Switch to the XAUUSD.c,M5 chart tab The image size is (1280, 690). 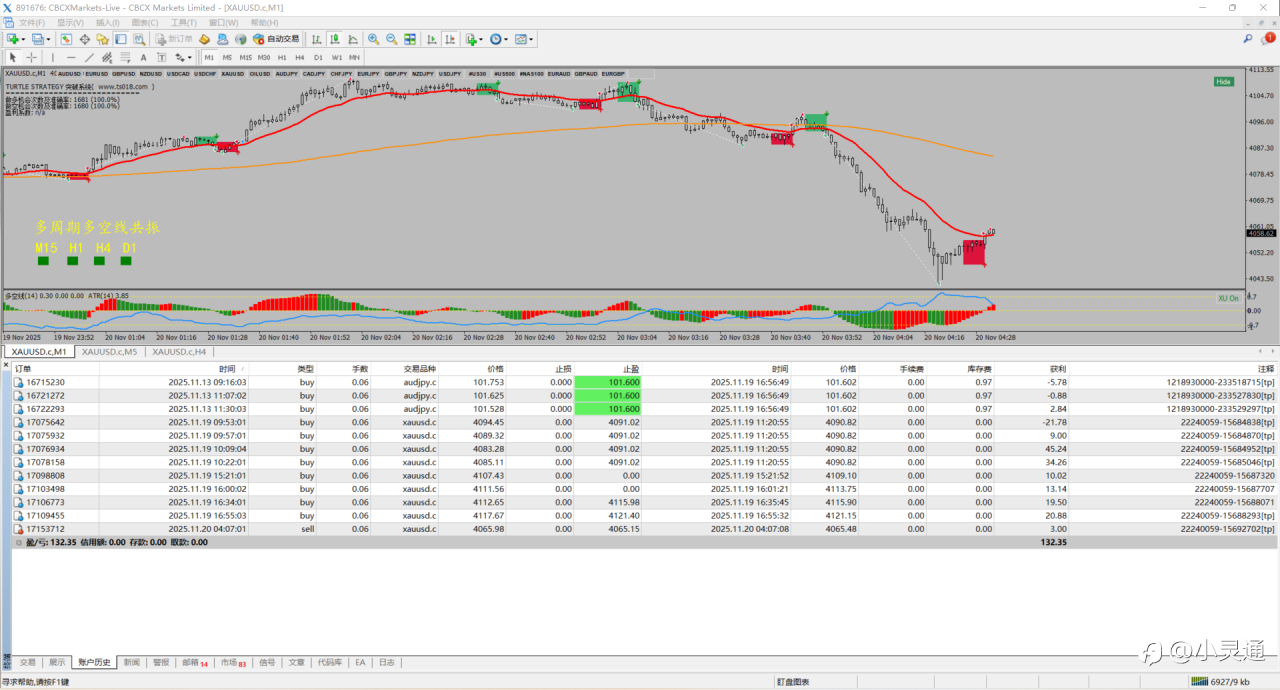(x=110, y=352)
